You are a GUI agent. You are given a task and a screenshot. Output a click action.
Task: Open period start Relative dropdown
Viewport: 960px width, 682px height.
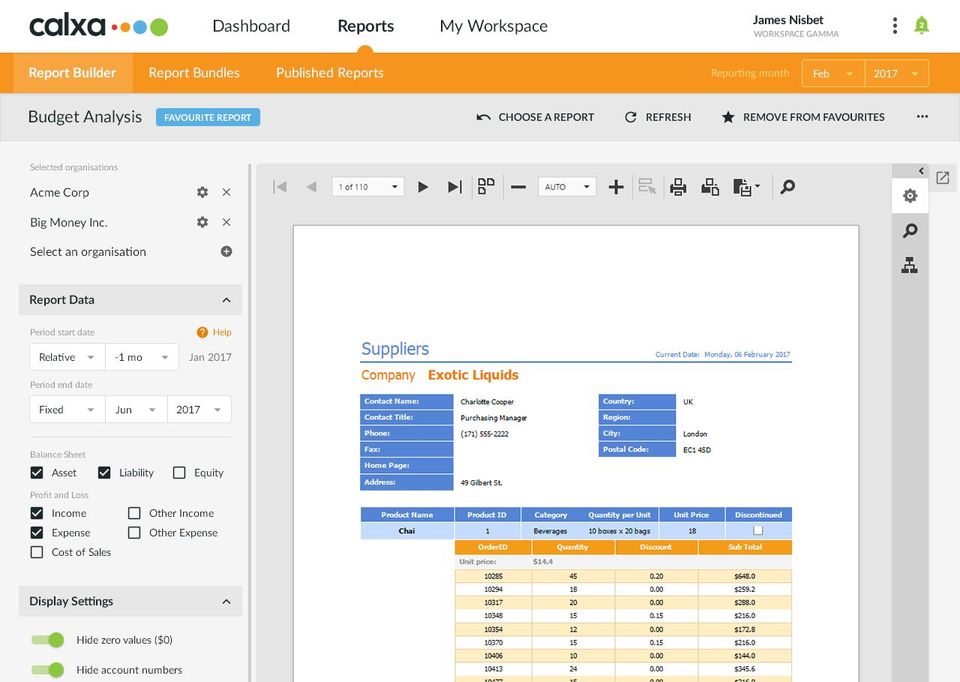(x=67, y=357)
